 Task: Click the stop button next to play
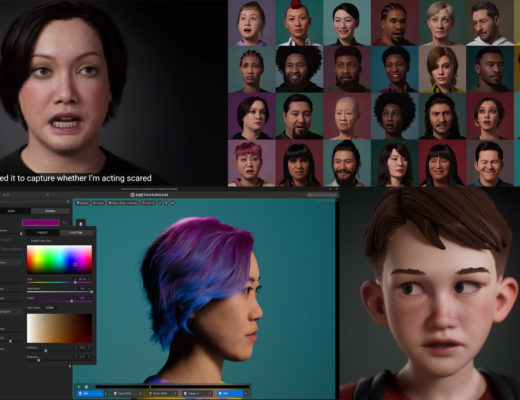coord(86,387)
